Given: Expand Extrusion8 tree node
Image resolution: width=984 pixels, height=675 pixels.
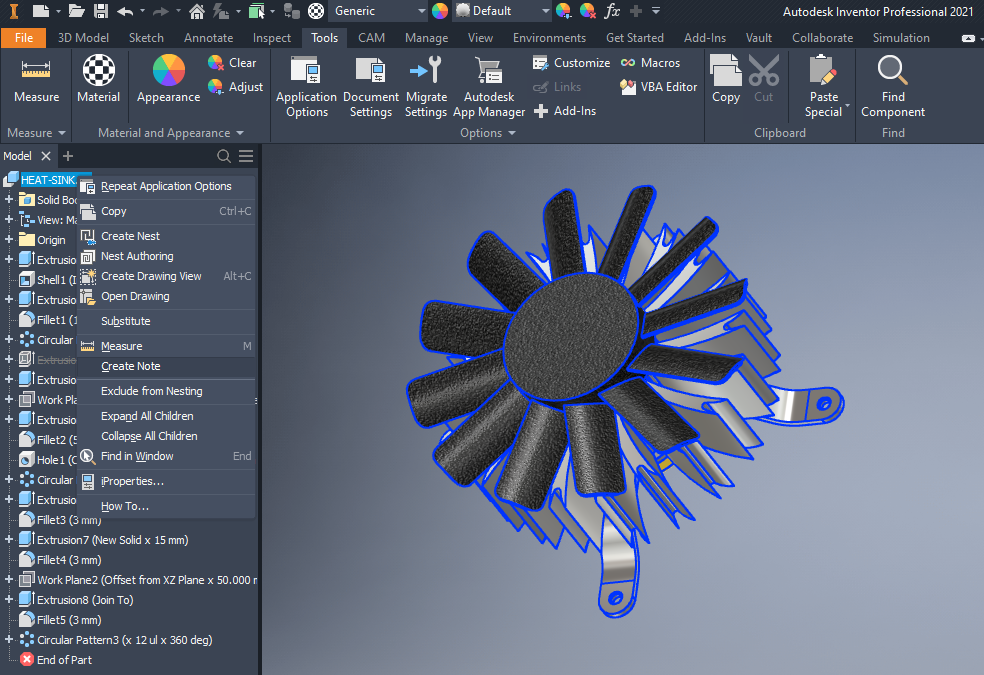Looking at the screenshot, I should (x=9, y=600).
